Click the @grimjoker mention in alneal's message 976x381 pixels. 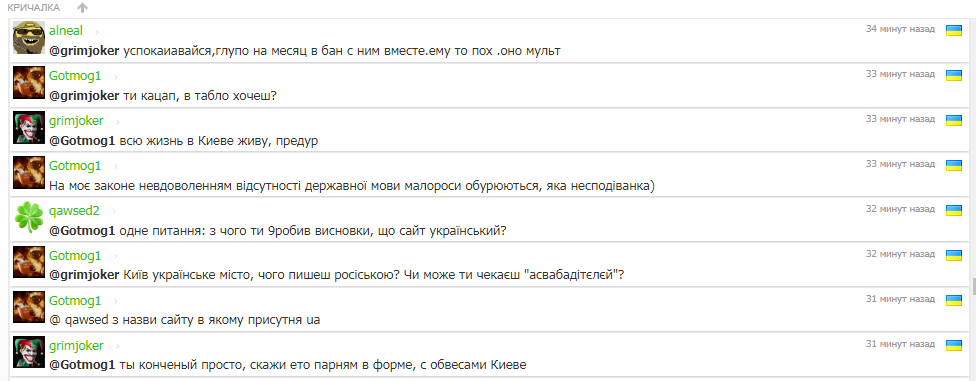[x=84, y=51]
